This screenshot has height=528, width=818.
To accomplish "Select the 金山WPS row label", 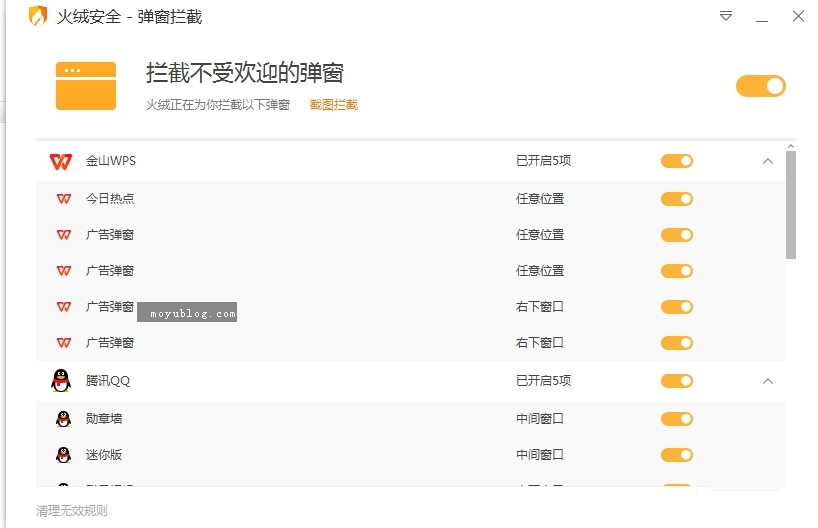I will tap(111, 161).
